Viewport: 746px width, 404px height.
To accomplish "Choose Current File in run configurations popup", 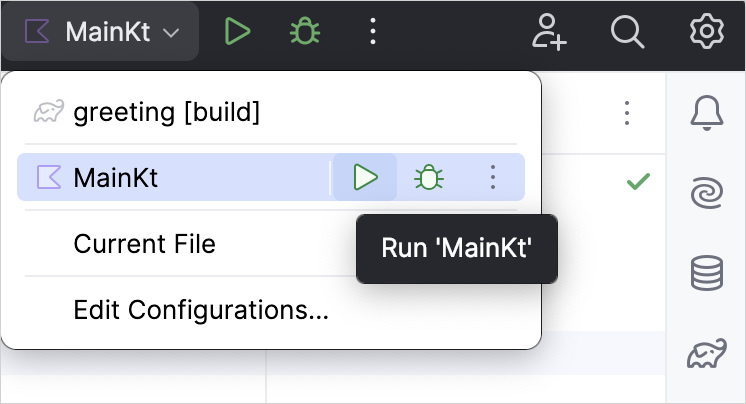I will click(144, 244).
